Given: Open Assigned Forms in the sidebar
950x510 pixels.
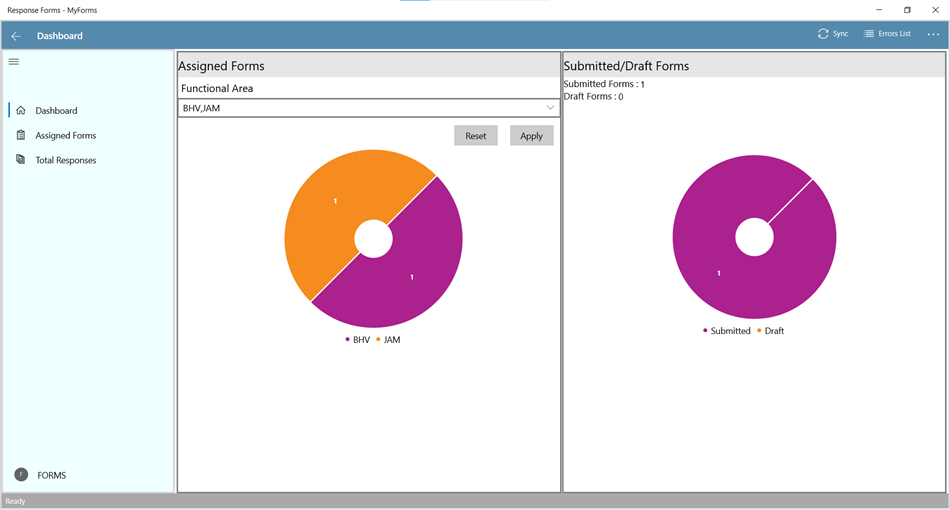Looking at the screenshot, I should coord(65,136).
